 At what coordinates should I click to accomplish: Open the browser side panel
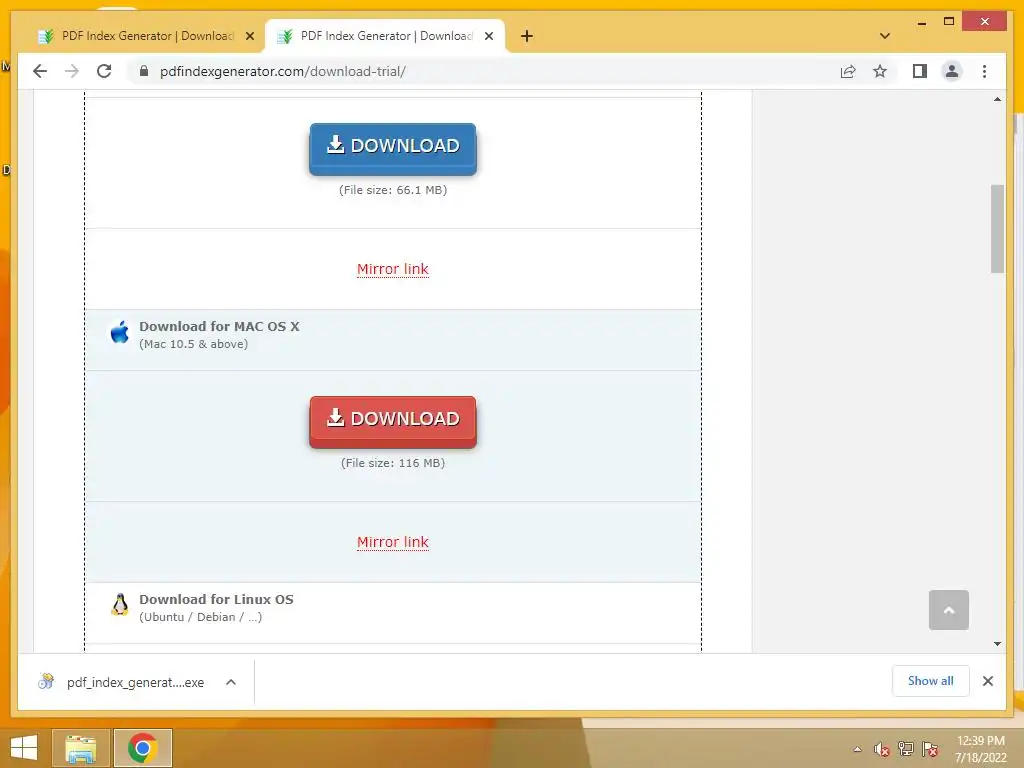point(920,71)
